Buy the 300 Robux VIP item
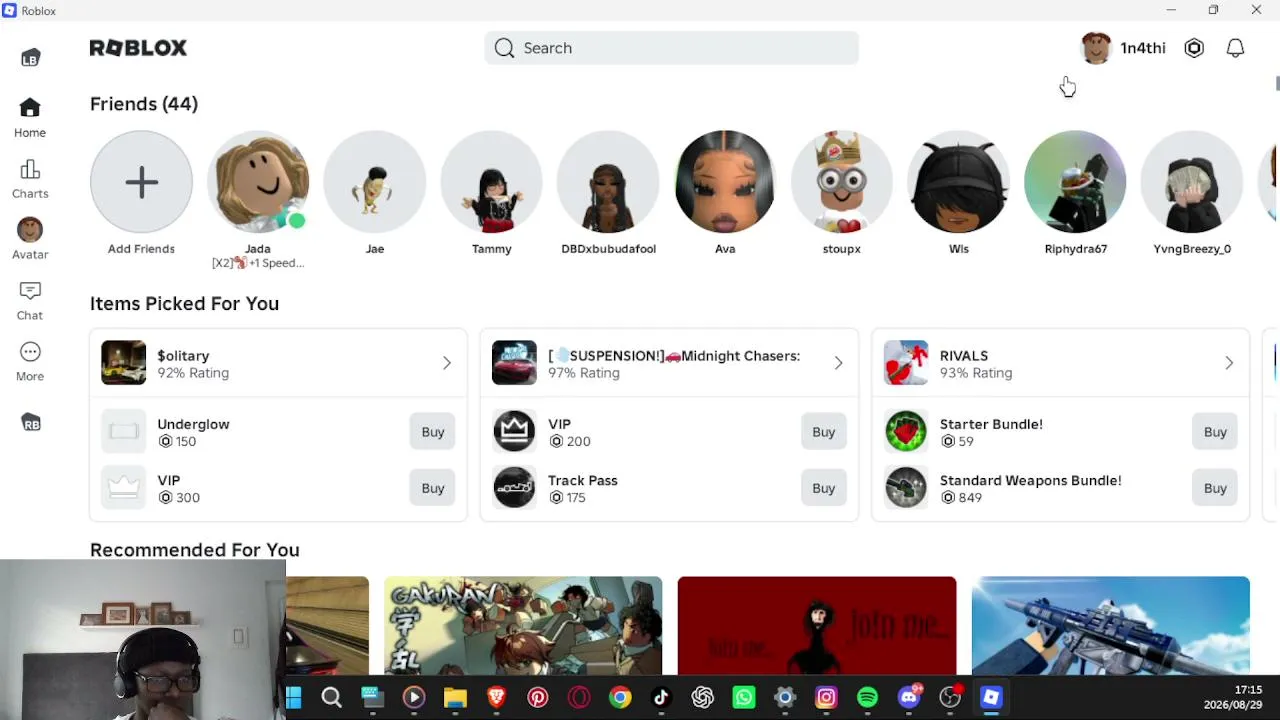1280x720 pixels. click(433, 488)
